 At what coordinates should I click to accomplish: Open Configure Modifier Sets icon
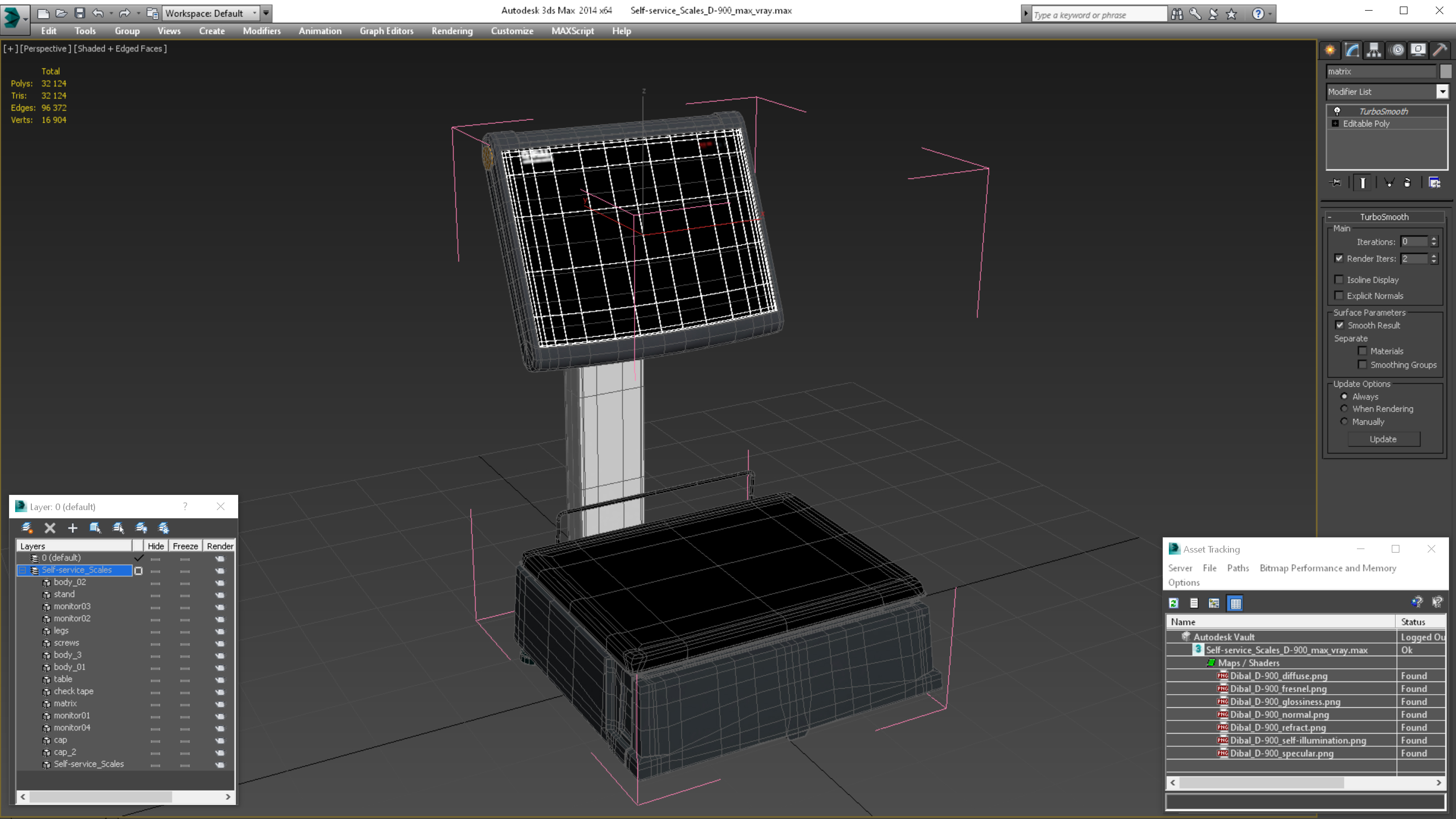coord(1435,183)
